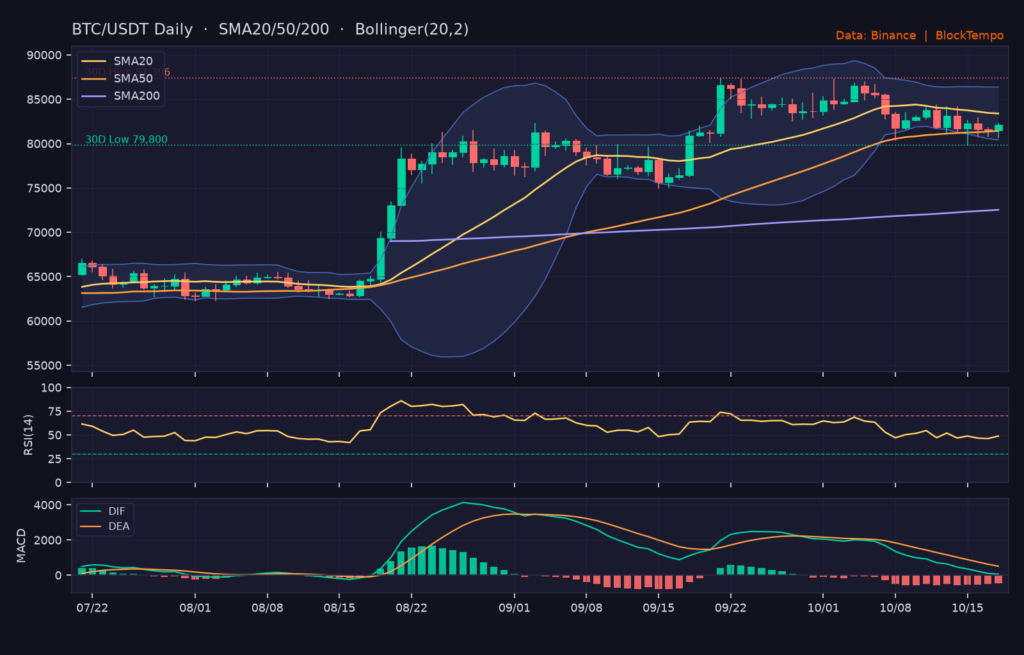The image size is (1024, 655).
Task: Click the 25 label on RSI axis
Action: point(56,459)
